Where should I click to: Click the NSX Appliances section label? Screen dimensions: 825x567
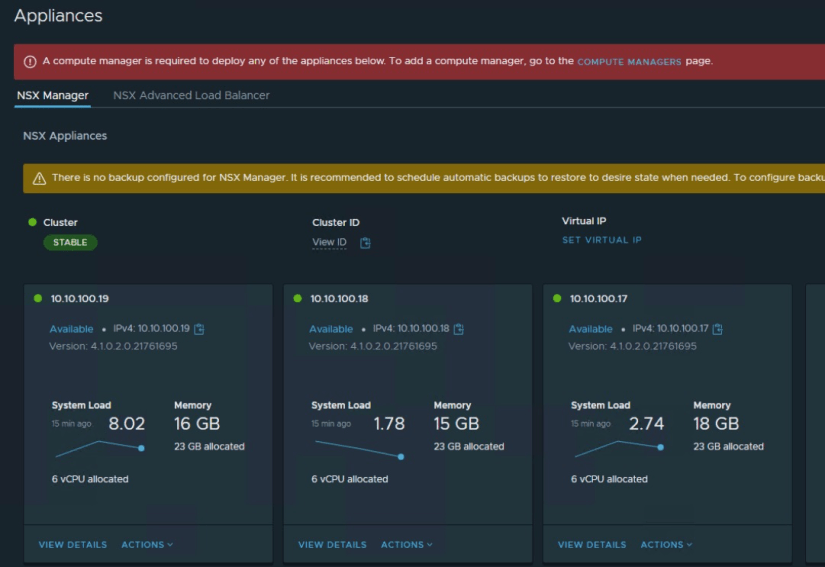(65, 136)
